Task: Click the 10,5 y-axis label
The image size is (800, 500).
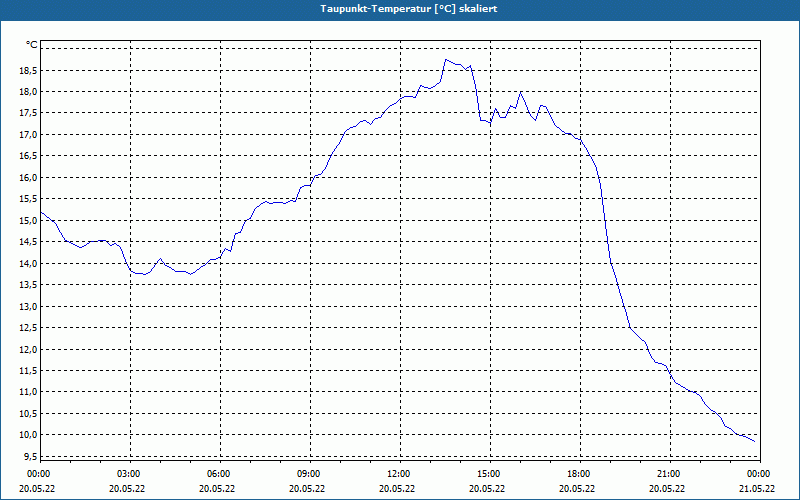Action: coord(29,414)
